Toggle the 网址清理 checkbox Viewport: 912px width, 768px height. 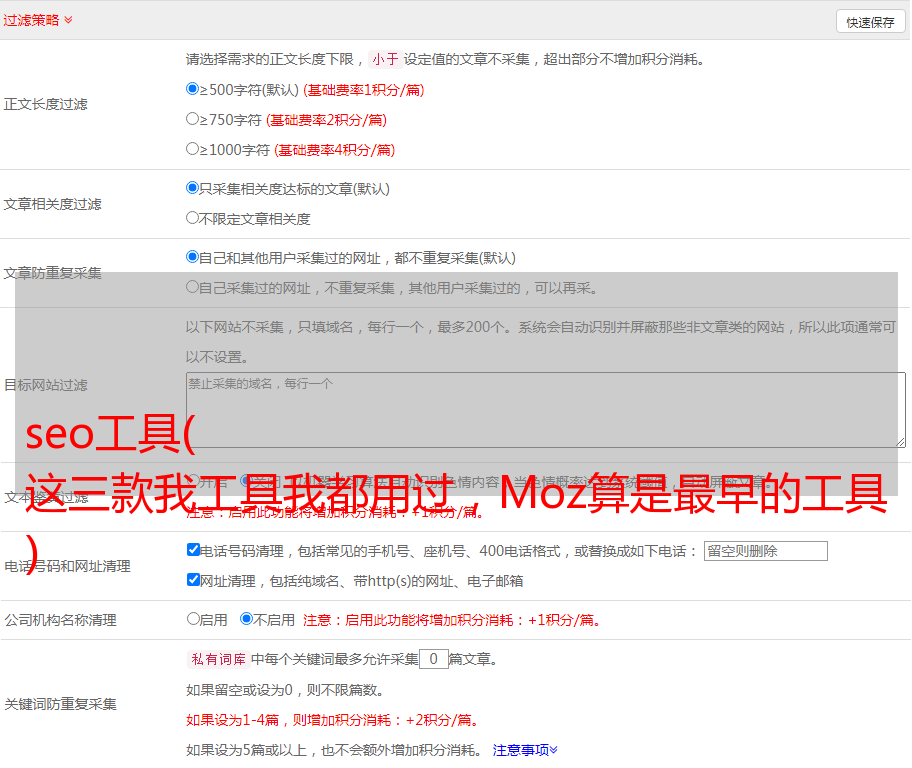tap(194, 579)
